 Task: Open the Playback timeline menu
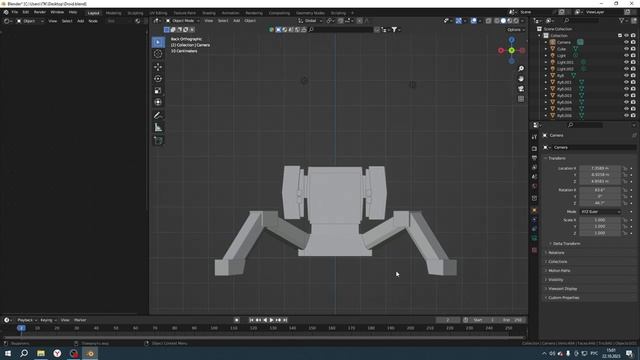pyautogui.click(x=27, y=320)
